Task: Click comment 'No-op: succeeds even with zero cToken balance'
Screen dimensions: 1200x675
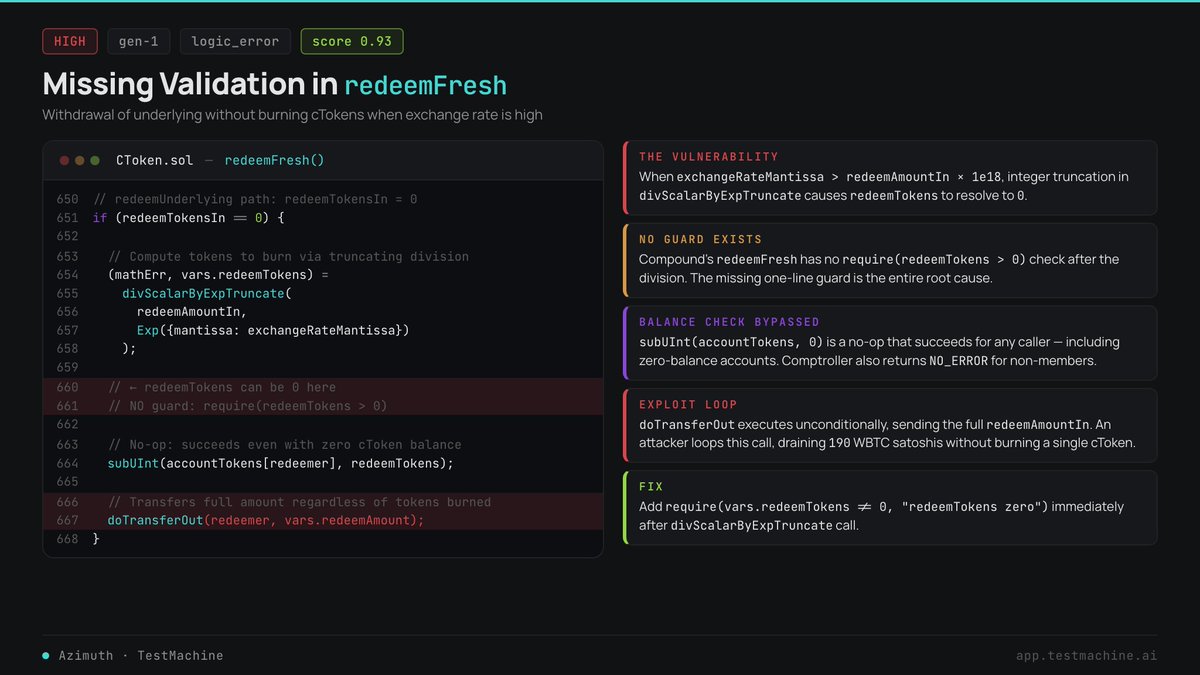Action: click(x=284, y=444)
